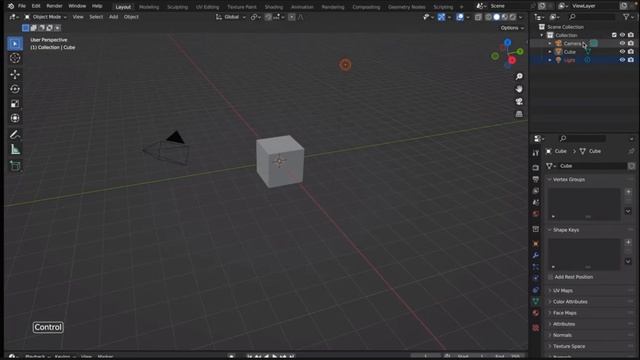
Task: Select the Move tool
Action: coord(15,74)
